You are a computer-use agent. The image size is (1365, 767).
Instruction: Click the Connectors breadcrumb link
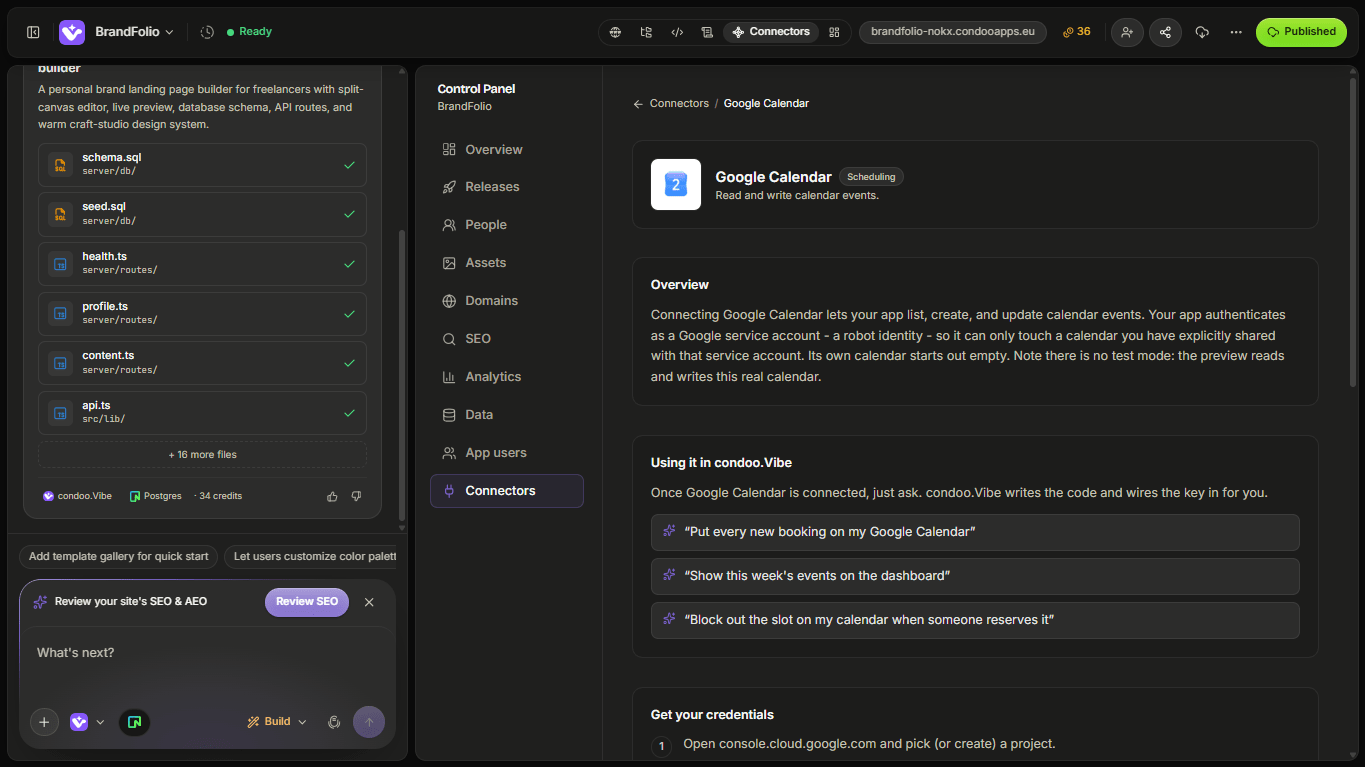[679, 104]
